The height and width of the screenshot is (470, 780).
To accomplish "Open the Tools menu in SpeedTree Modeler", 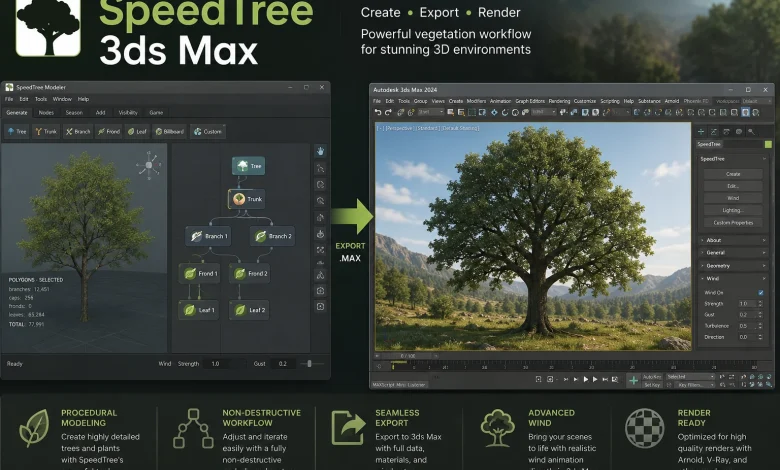I will (x=41, y=99).
